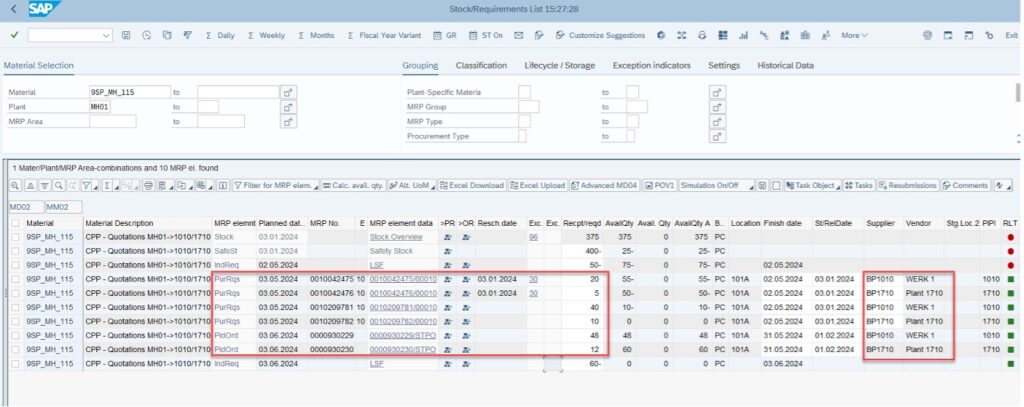1024x407 pixels.
Task: Click the multiple selection icon for Plant
Action: (288, 106)
